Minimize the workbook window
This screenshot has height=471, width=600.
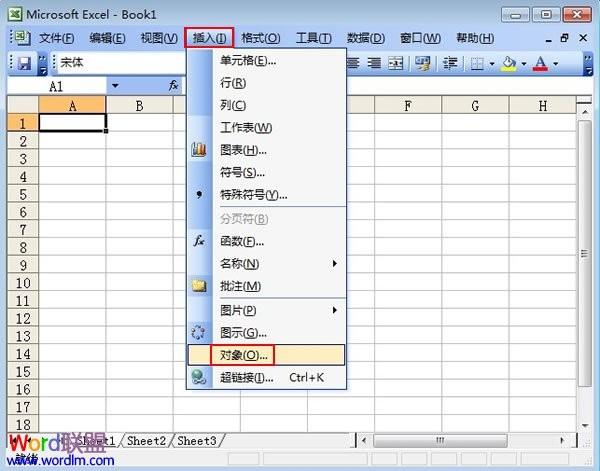[x=548, y=39]
